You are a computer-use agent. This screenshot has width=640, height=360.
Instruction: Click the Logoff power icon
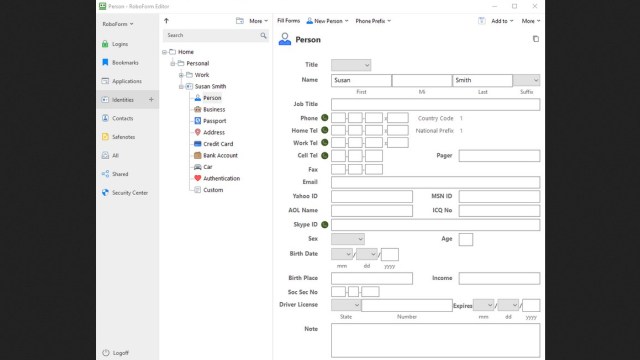(106, 353)
